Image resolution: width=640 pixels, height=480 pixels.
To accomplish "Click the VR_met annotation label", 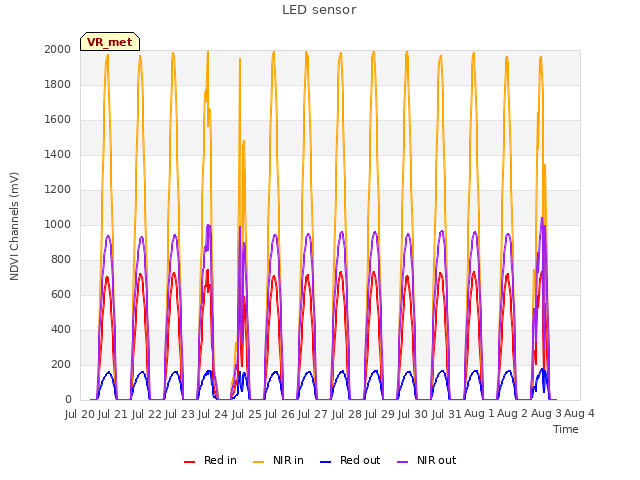I will tap(110, 42).
